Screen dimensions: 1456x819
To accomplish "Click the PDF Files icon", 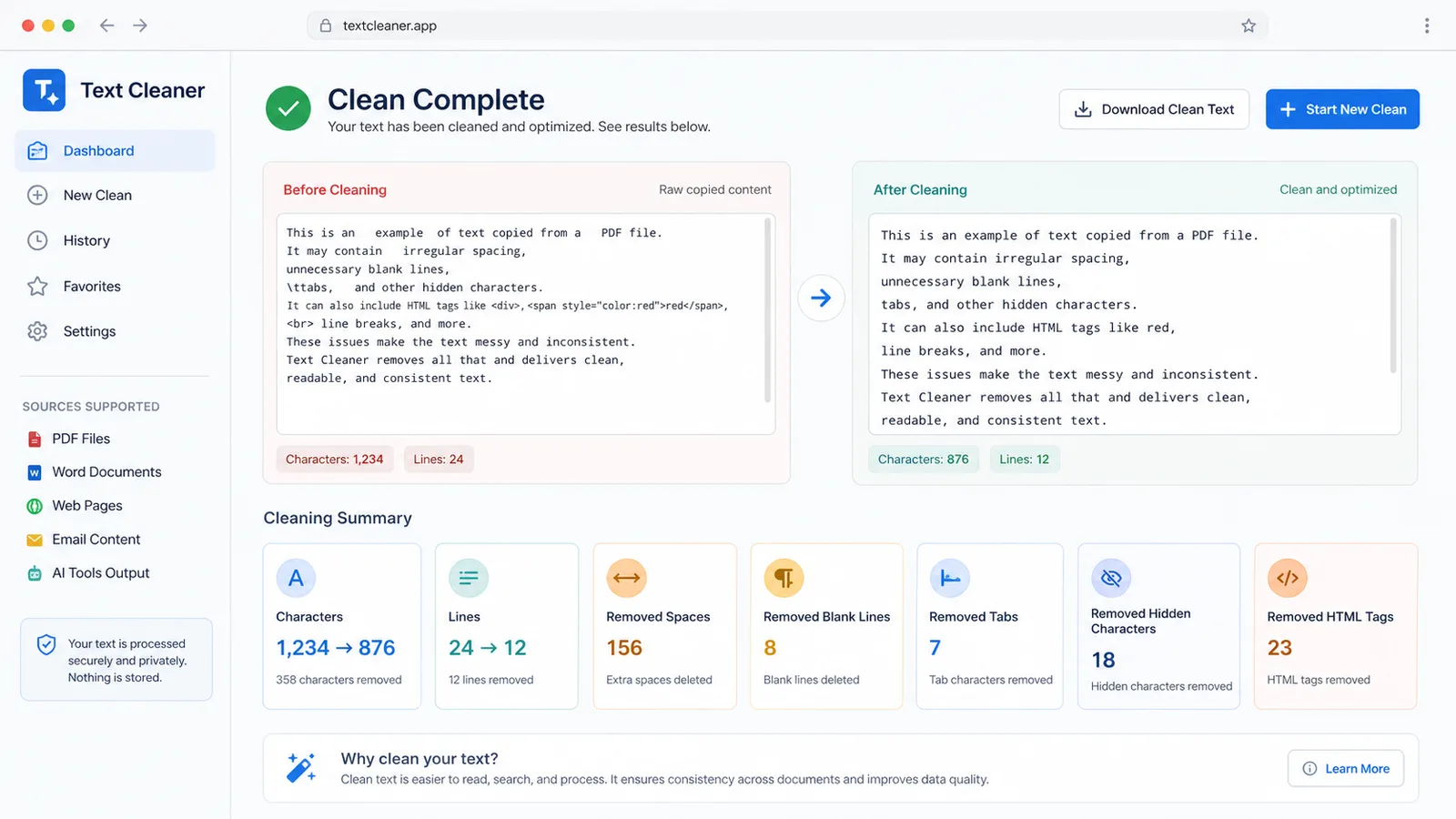I will pyautogui.click(x=35, y=440).
